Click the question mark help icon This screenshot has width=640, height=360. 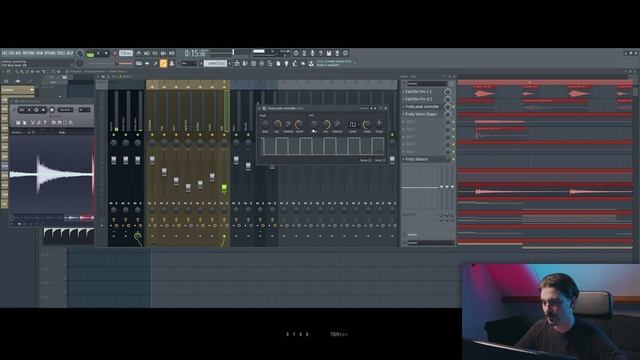[320, 53]
